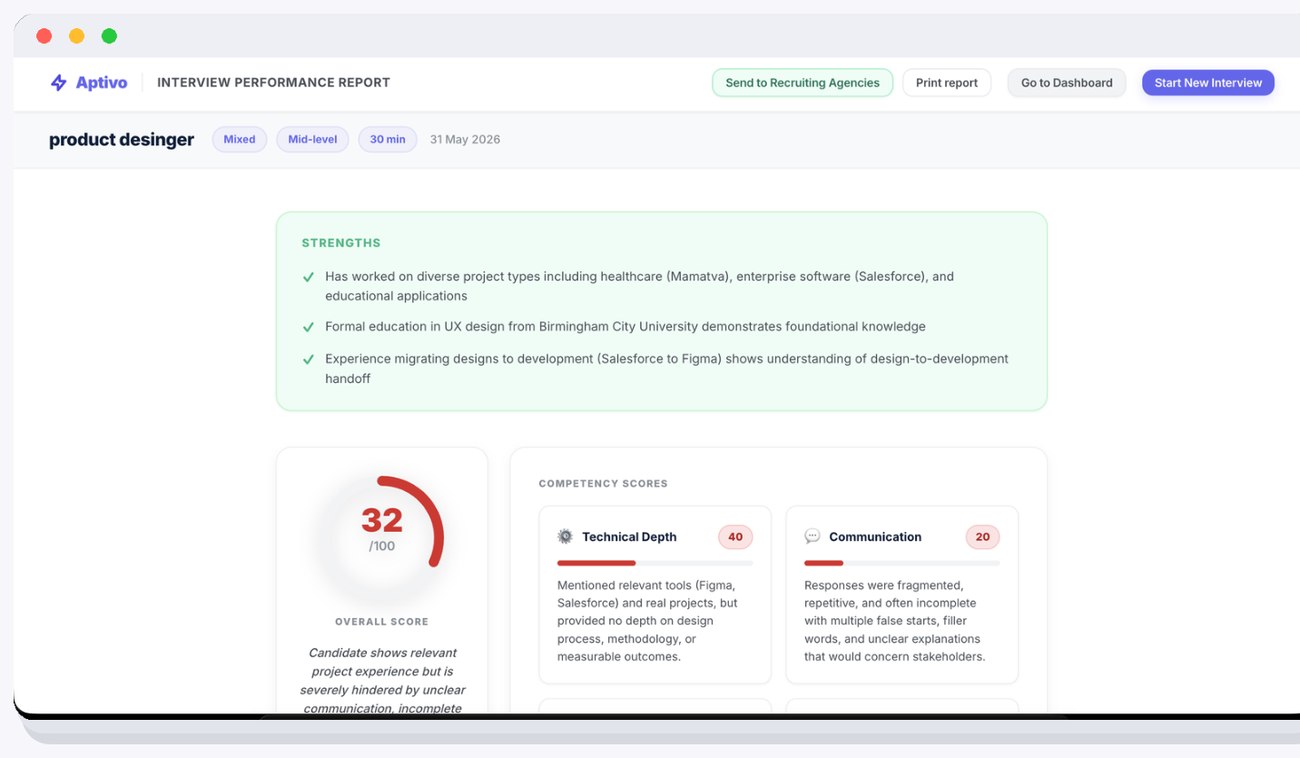Click the Aptivo lightning bolt logo icon
Screen dimensions: 1300x758
pyautogui.click(x=59, y=83)
